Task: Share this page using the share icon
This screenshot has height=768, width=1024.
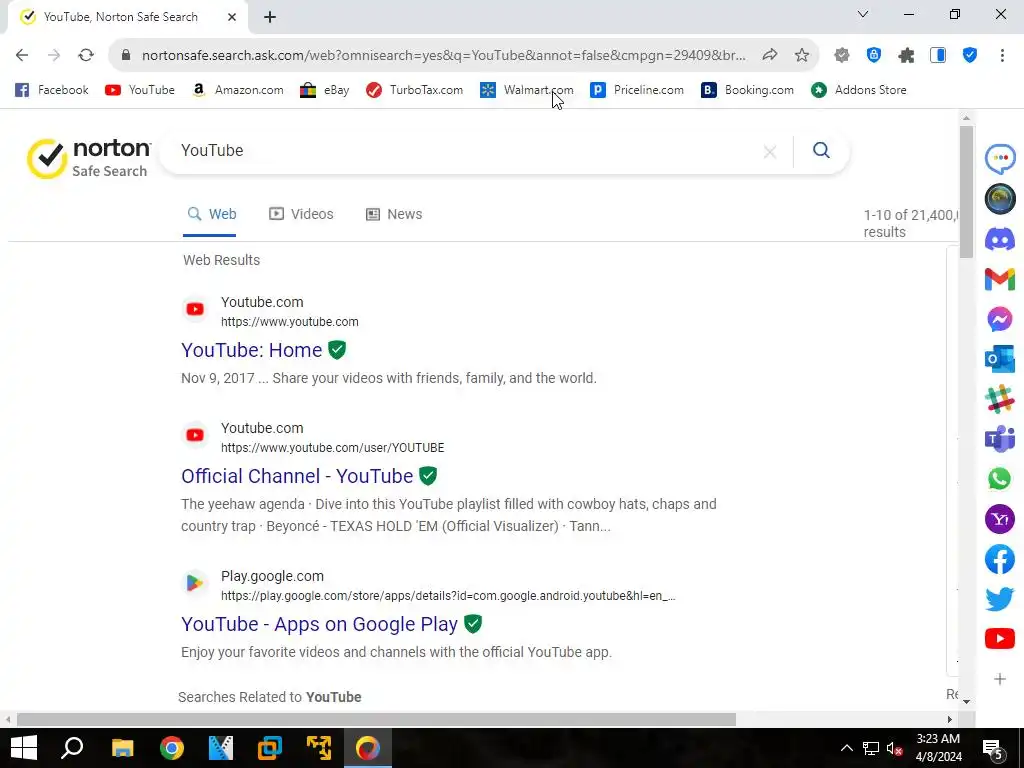Action: [x=770, y=55]
